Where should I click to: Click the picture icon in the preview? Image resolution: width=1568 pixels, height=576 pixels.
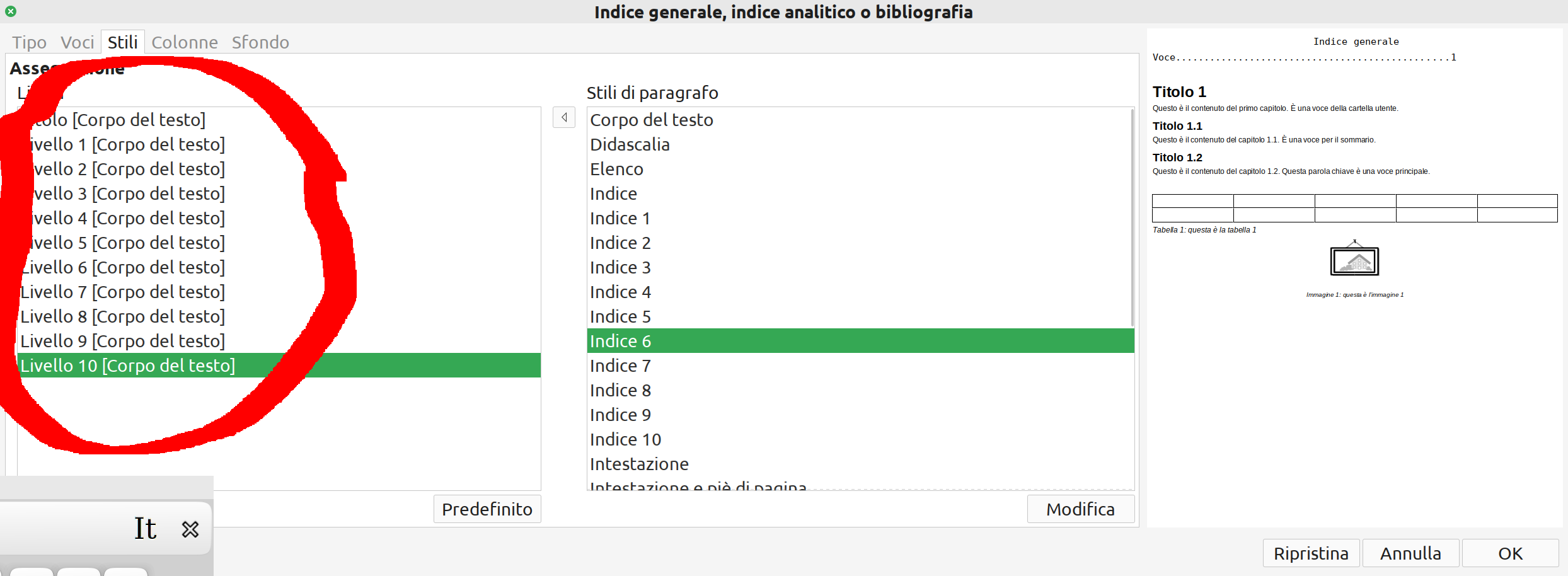pyautogui.click(x=1354, y=260)
